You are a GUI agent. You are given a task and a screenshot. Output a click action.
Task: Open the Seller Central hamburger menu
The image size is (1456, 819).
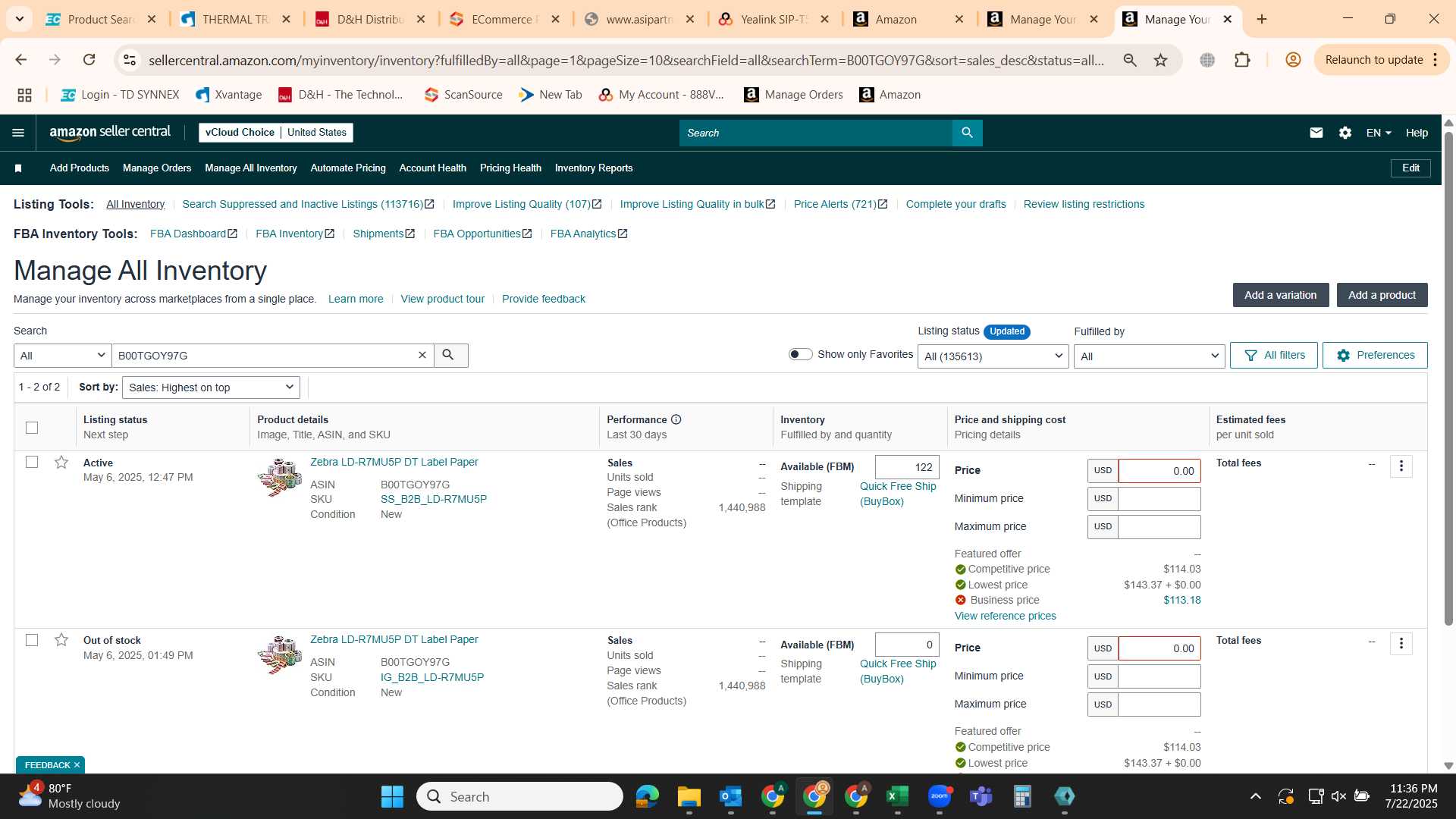(18, 133)
